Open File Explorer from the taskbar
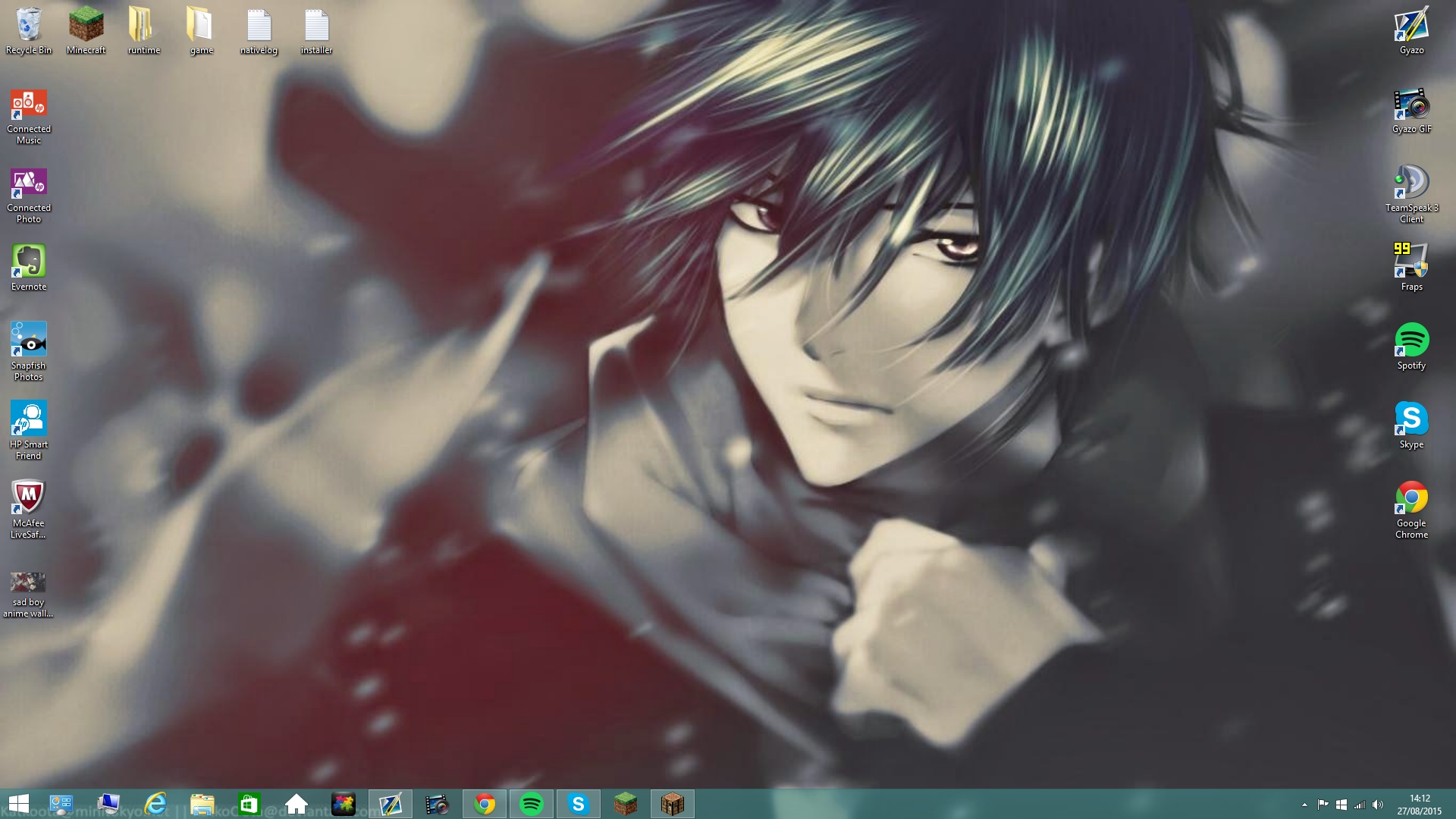The image size is (1456, 819). click(202, 804)
